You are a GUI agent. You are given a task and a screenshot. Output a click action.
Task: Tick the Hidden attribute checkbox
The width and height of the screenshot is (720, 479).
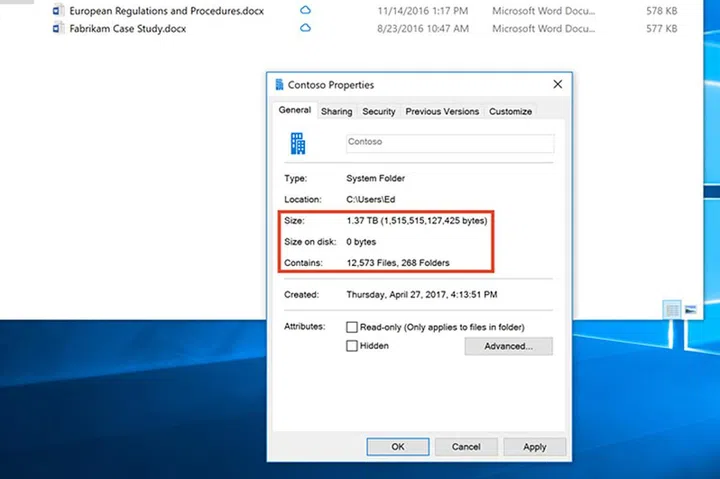coord(352,346)
